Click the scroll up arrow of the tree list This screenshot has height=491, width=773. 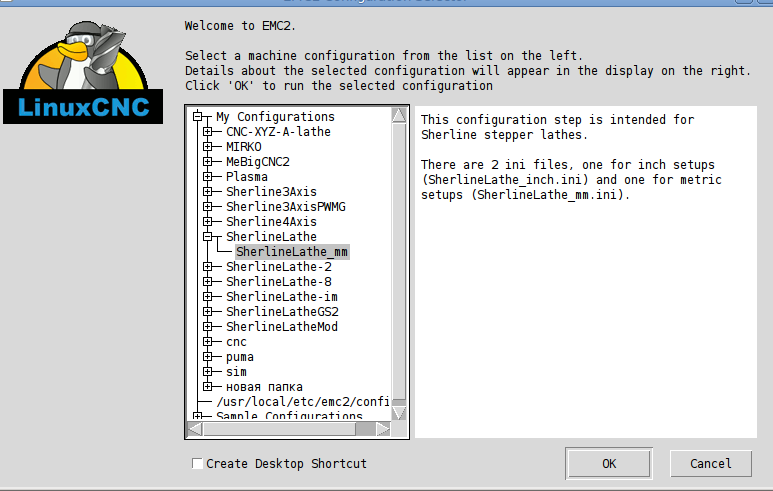[x=399, y=115]
